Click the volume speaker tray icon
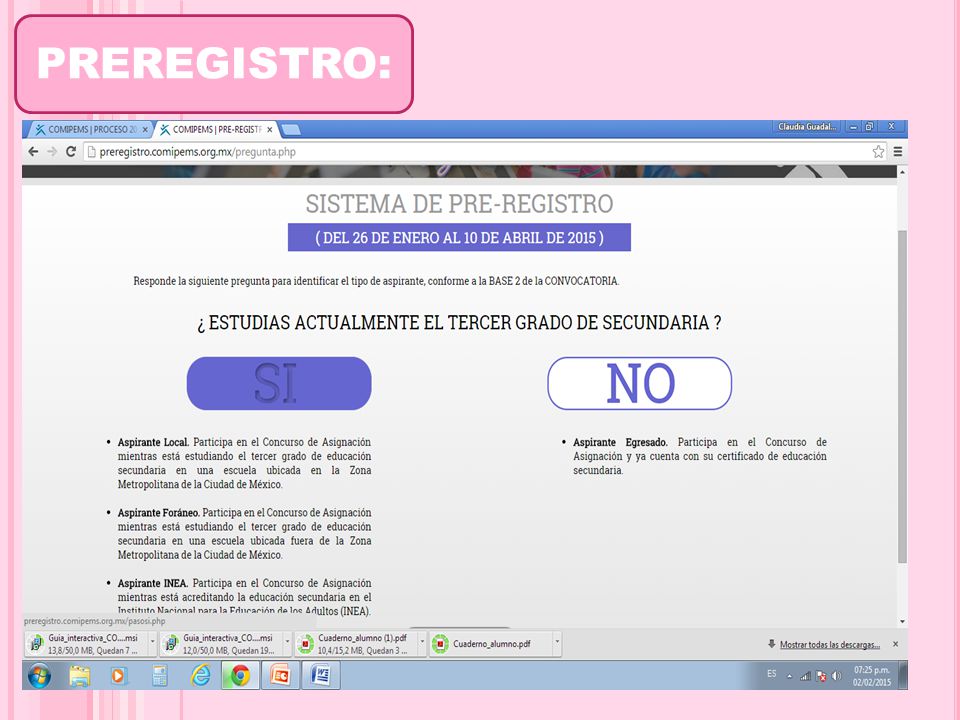960x720 pixels. tap(836, 676)
